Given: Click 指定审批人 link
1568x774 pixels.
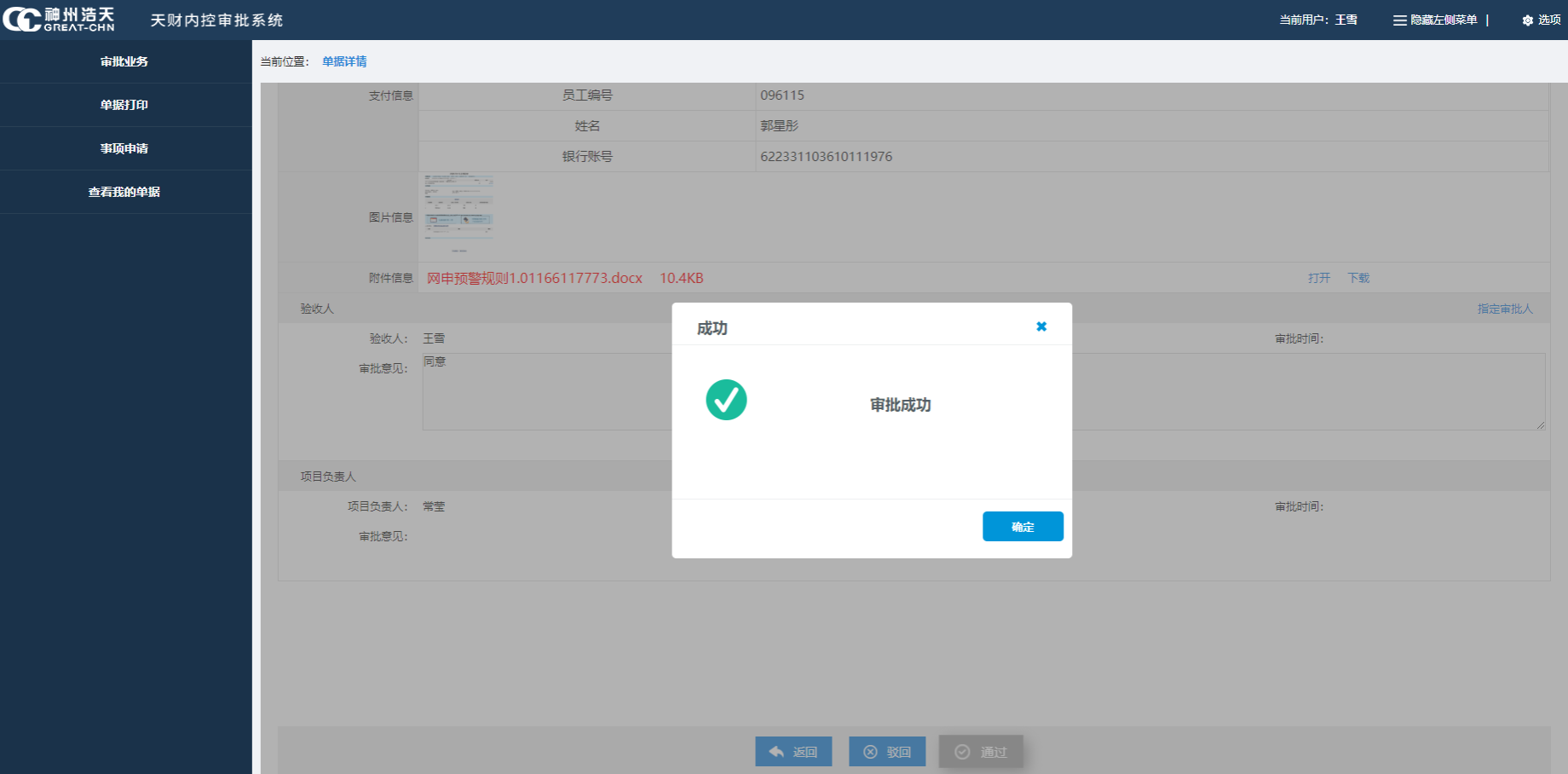Looking at the screenshot, I should click(x=1504, y=309).
